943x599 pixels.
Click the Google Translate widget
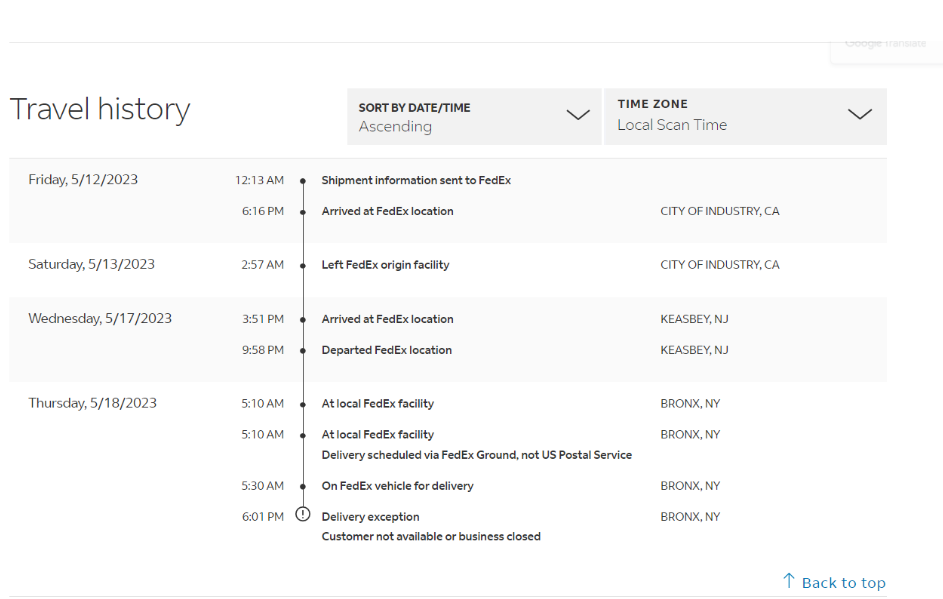click(x=885, y=45)
